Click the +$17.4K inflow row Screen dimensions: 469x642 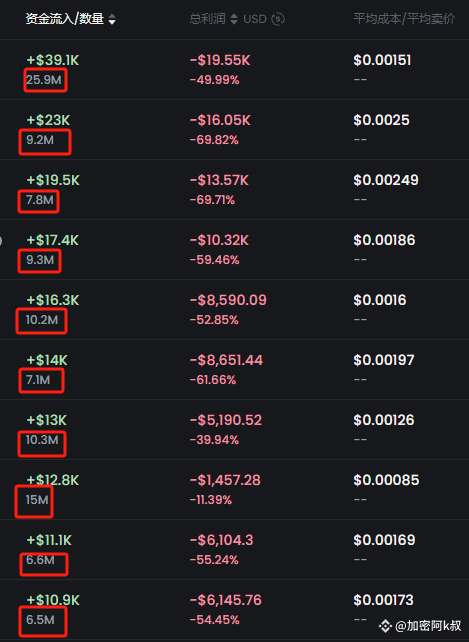pyautogui.click(x=234, y=250)
